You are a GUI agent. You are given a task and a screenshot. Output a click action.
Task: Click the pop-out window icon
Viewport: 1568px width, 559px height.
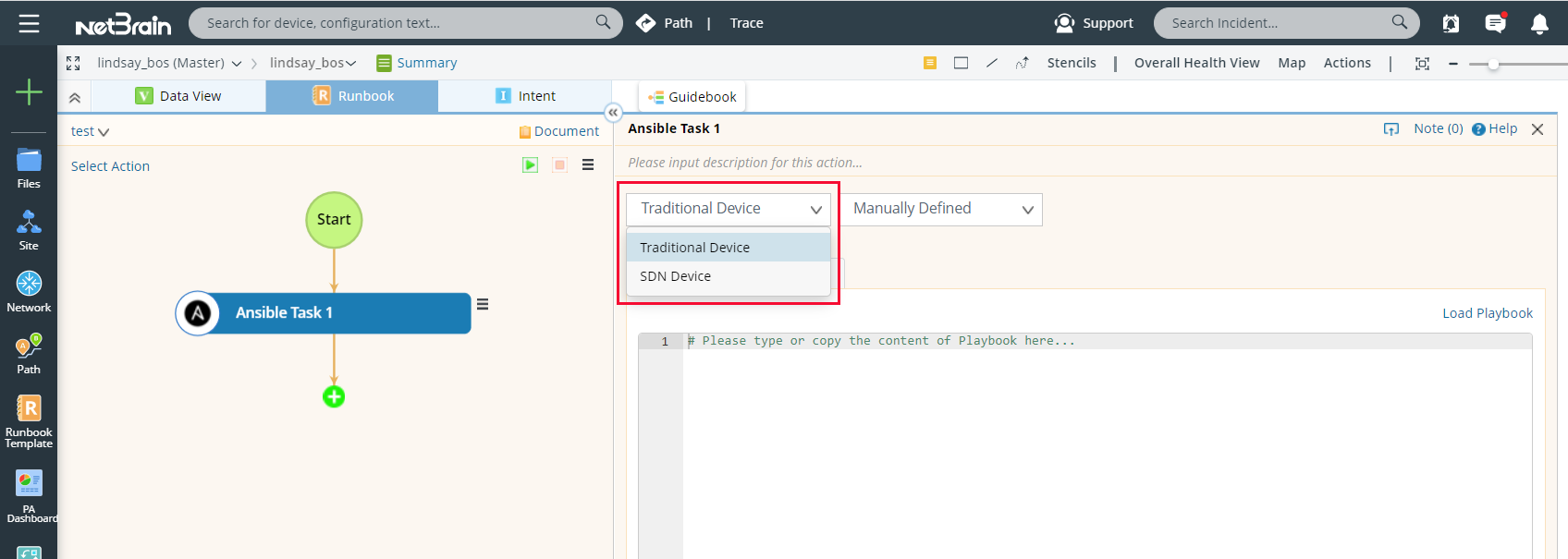point(1391,129)
